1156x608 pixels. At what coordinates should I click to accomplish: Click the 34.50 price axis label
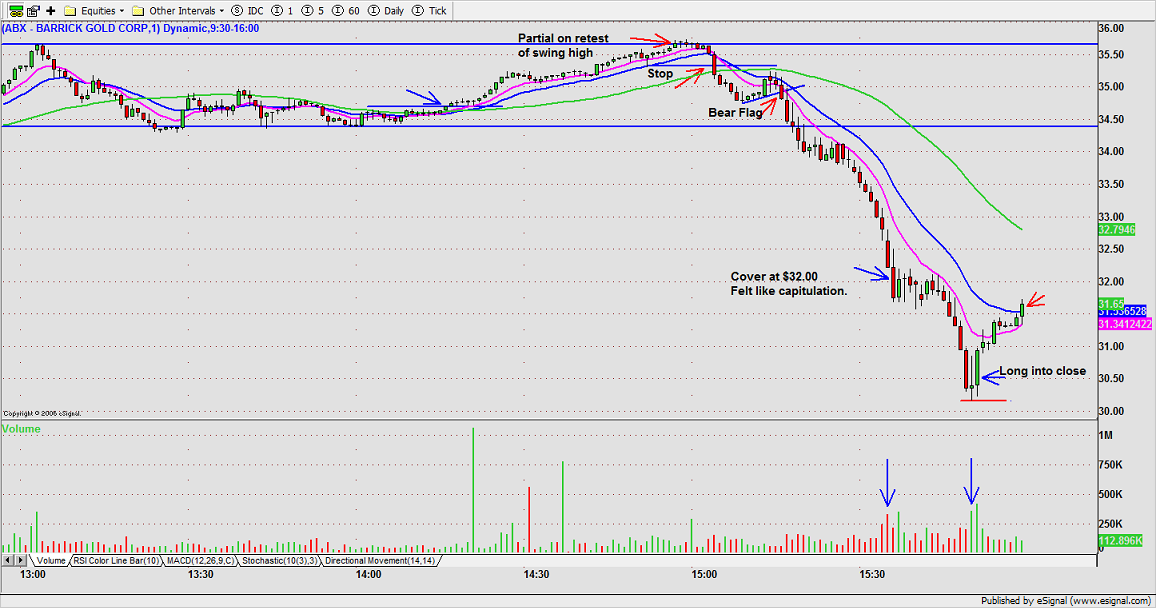tap(1110, 119)
